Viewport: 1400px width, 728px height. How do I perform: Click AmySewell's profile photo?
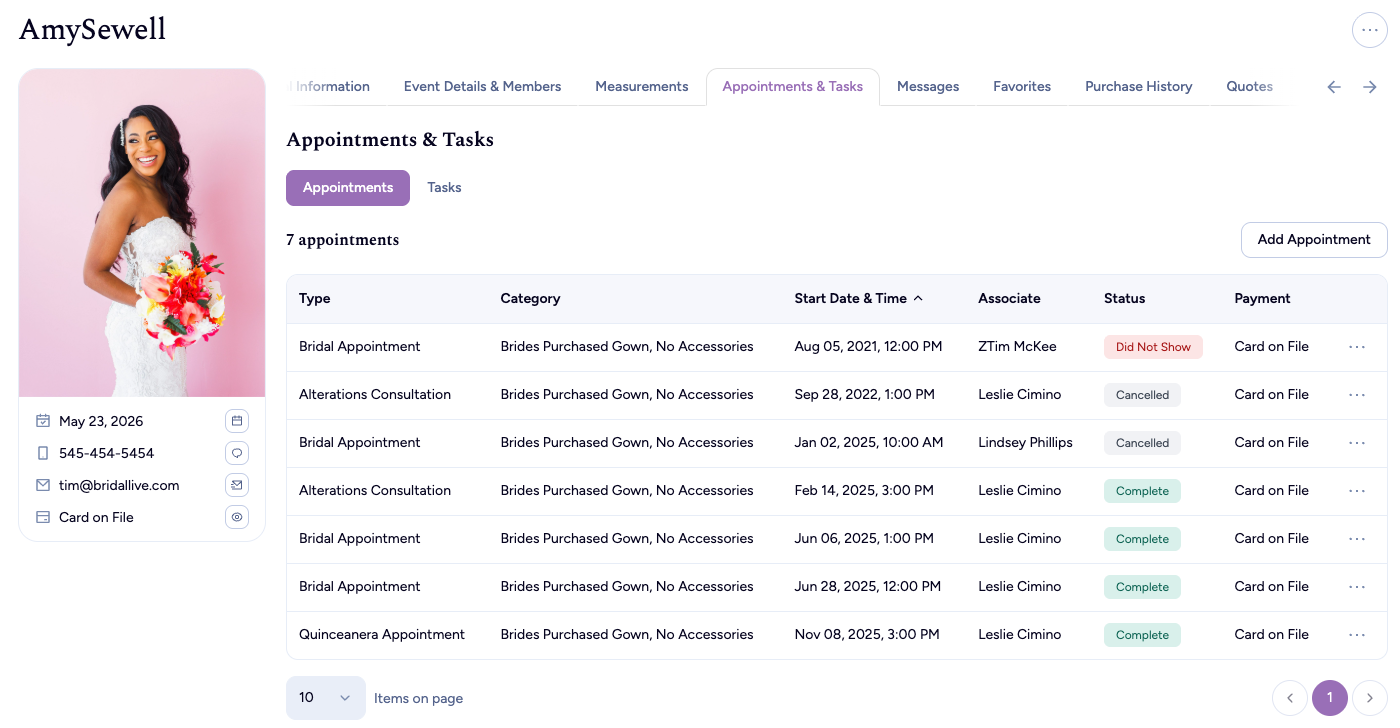(141, 231)
